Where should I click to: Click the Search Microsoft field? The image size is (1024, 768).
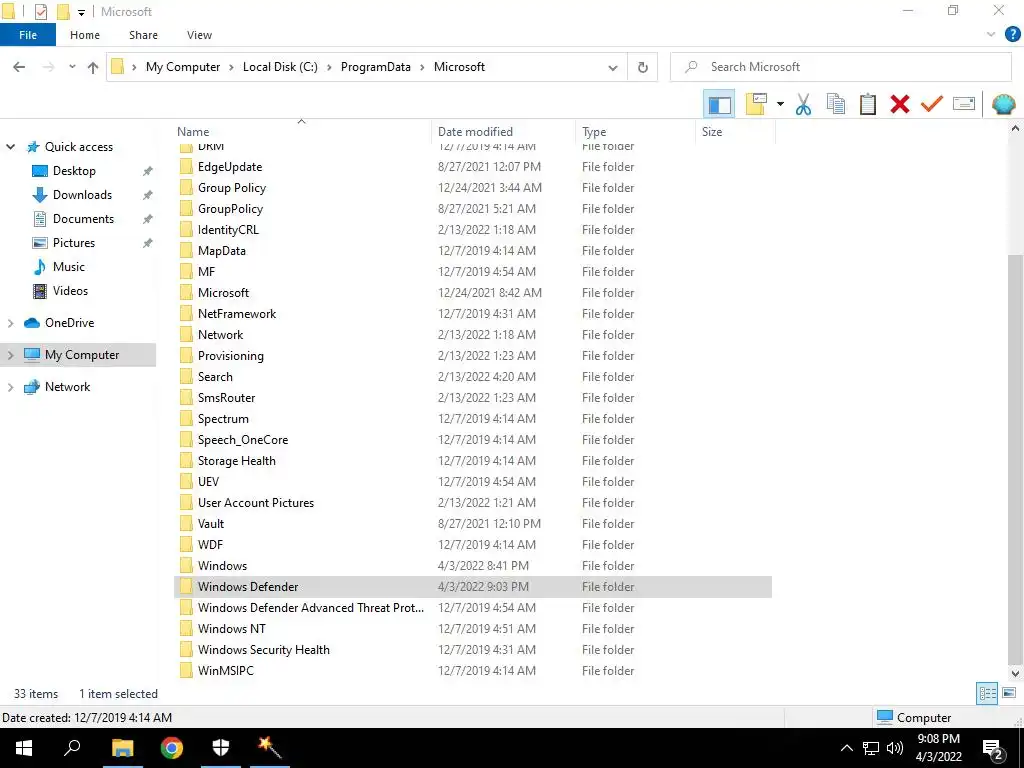tap(840, 67)
